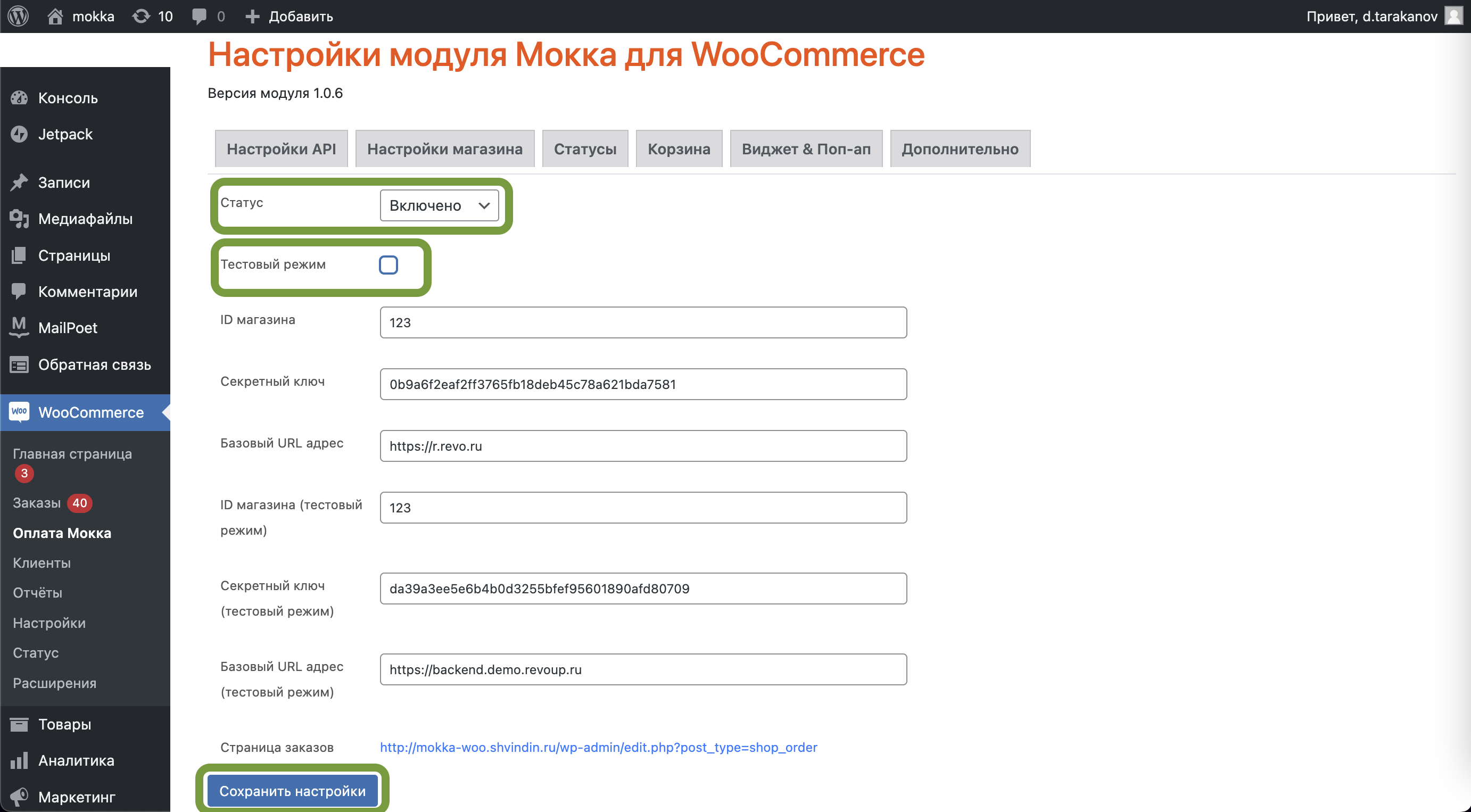Click the Аналитика bar chart icon

19,760
